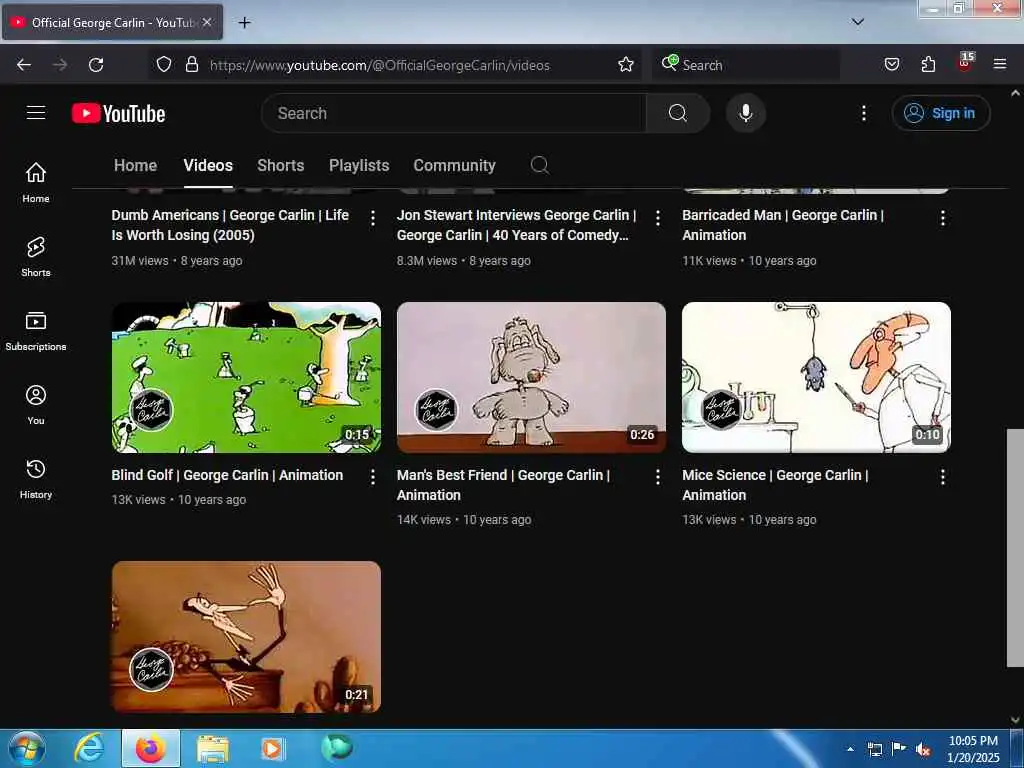Viewport: 1024px width, 768px height.
Task: Click the Sign in button
Action: click(941, 113)
